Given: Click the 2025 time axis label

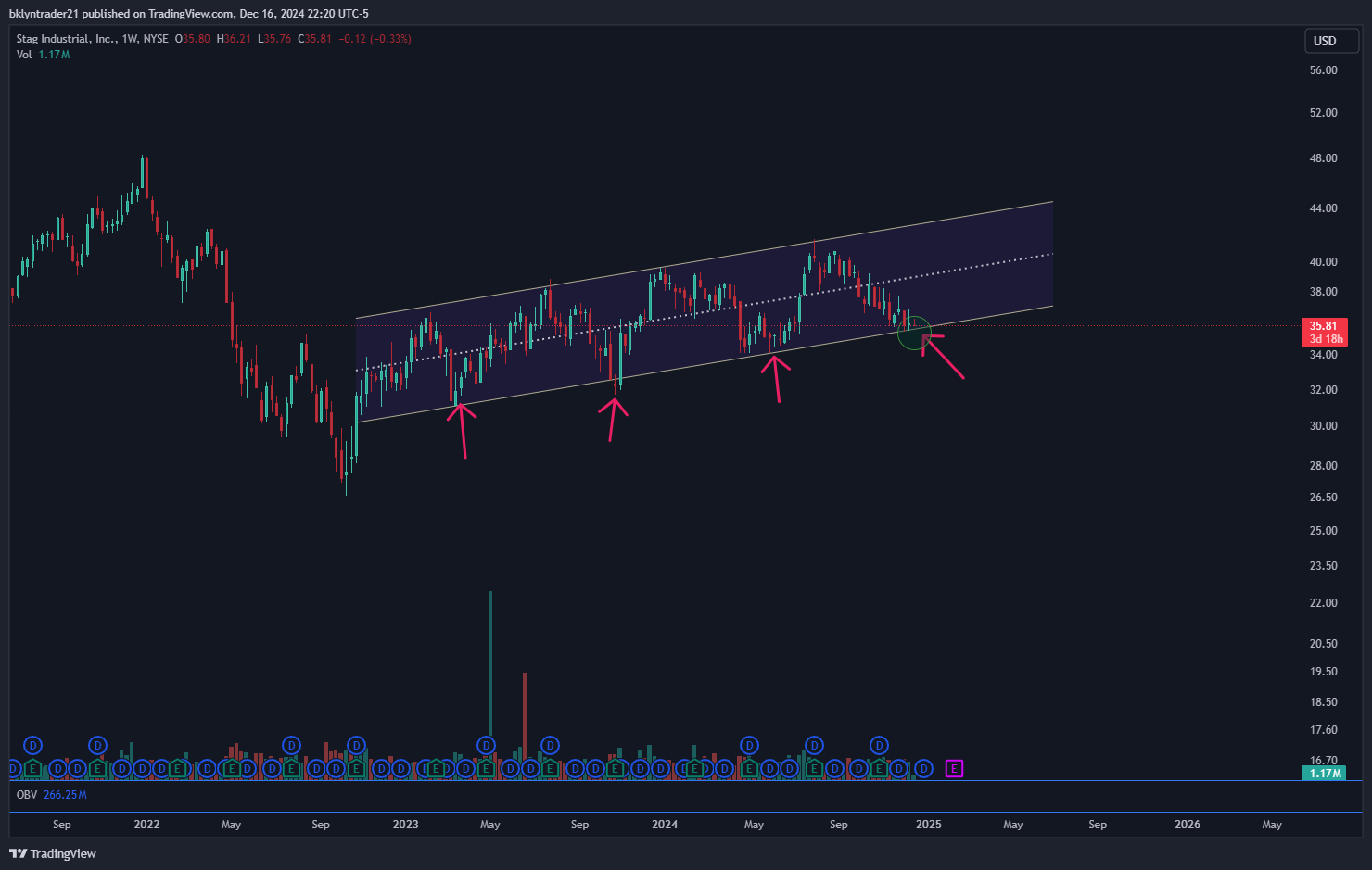Looking at the screenshot, I should pos(928,825).
